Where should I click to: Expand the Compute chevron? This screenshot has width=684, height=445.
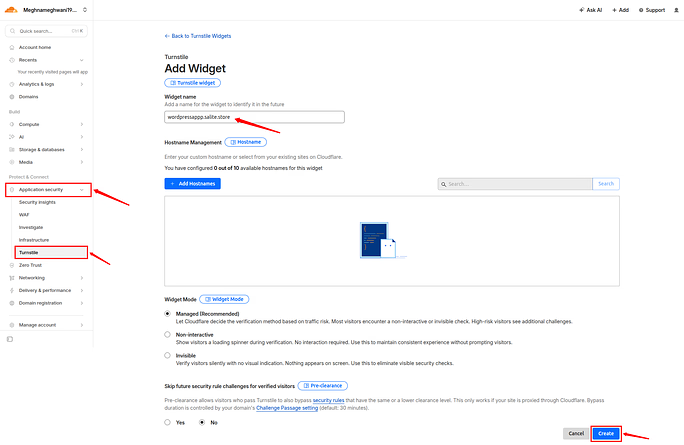tap(82, 124)
